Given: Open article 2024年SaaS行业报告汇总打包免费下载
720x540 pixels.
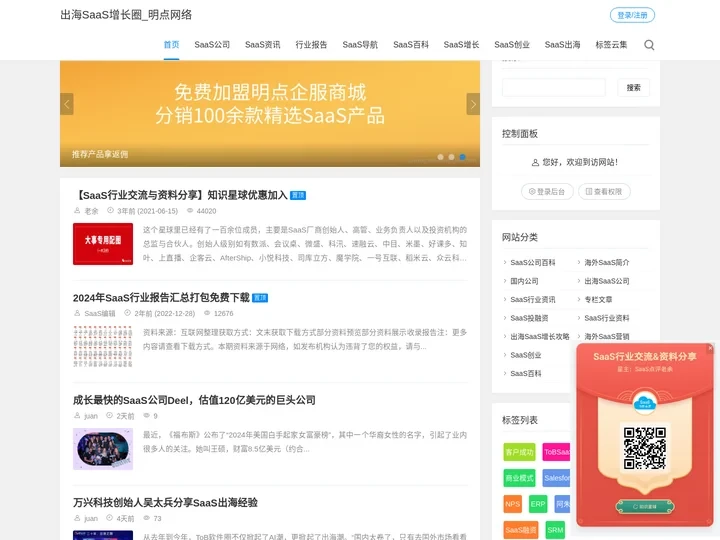Looking at the screenshot, I should 161,298.
